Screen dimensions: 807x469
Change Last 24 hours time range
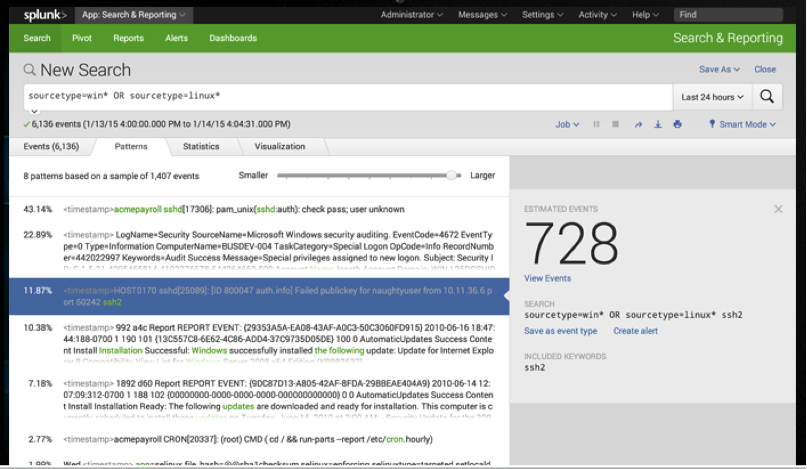point(712,97)
